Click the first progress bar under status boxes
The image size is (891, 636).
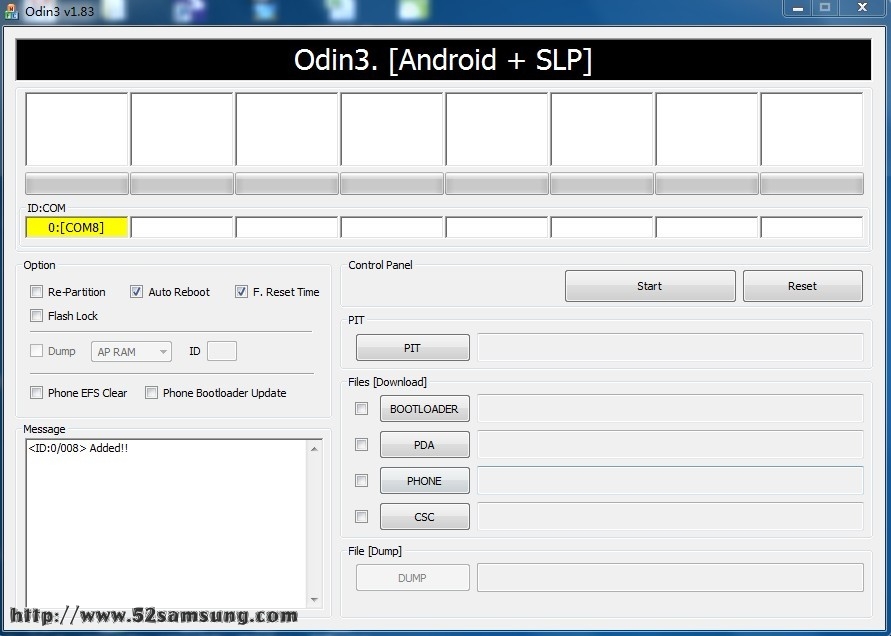(x=77, y=184)
